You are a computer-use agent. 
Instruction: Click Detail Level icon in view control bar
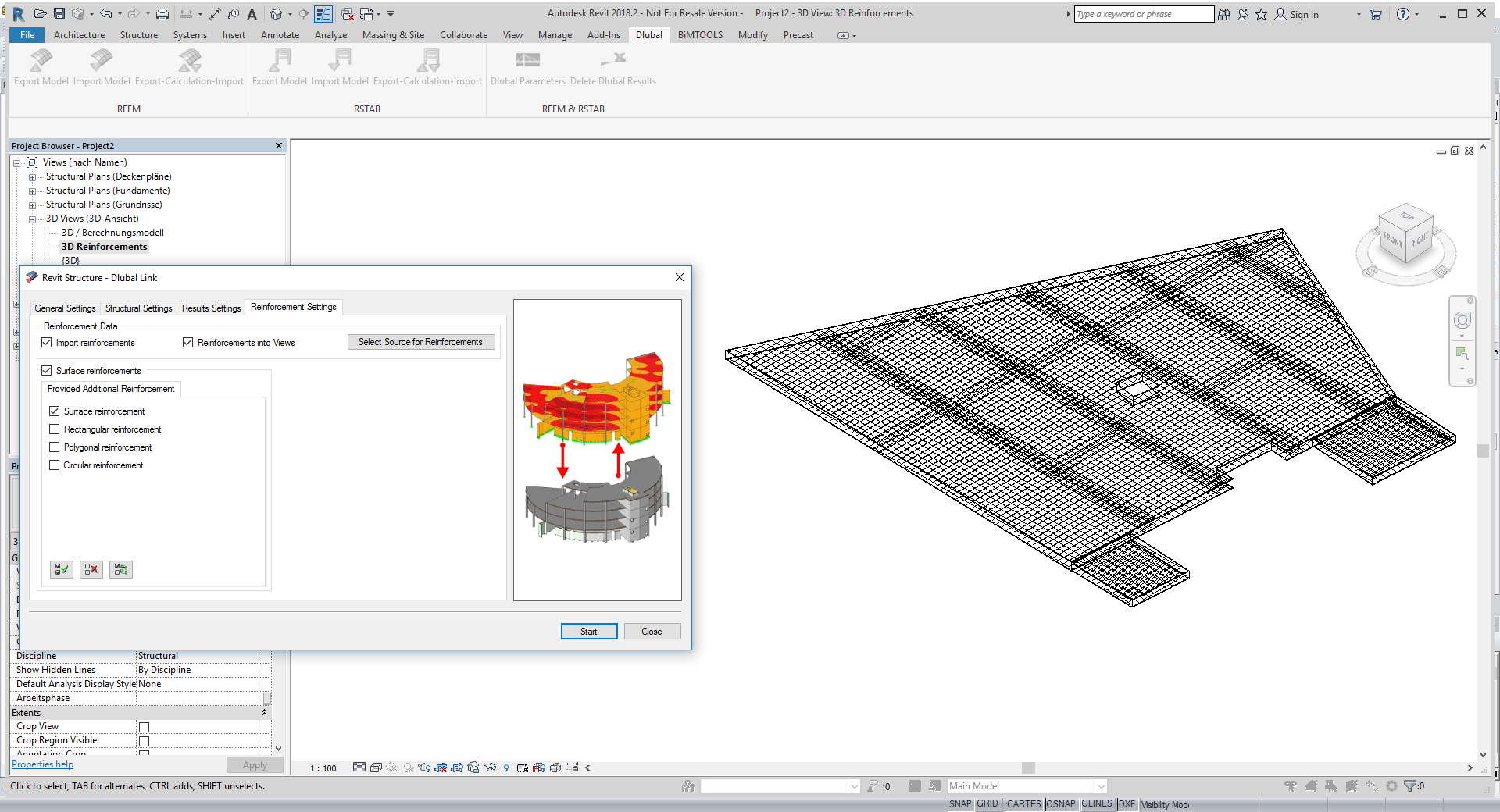click(359, 767)
